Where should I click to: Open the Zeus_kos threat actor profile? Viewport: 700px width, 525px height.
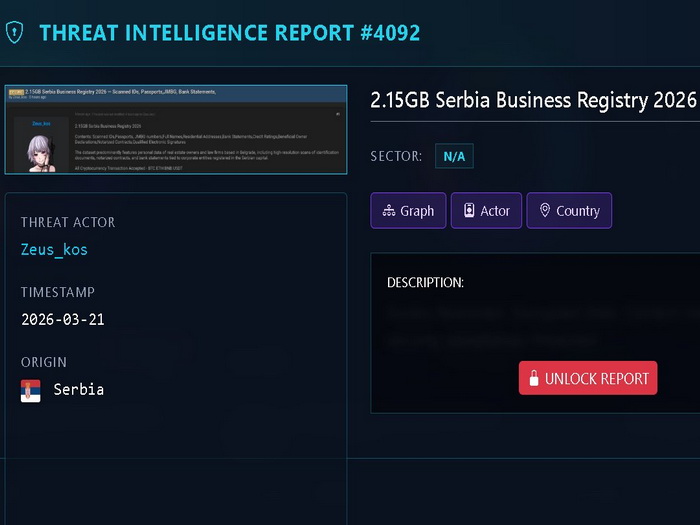(55, 250)
